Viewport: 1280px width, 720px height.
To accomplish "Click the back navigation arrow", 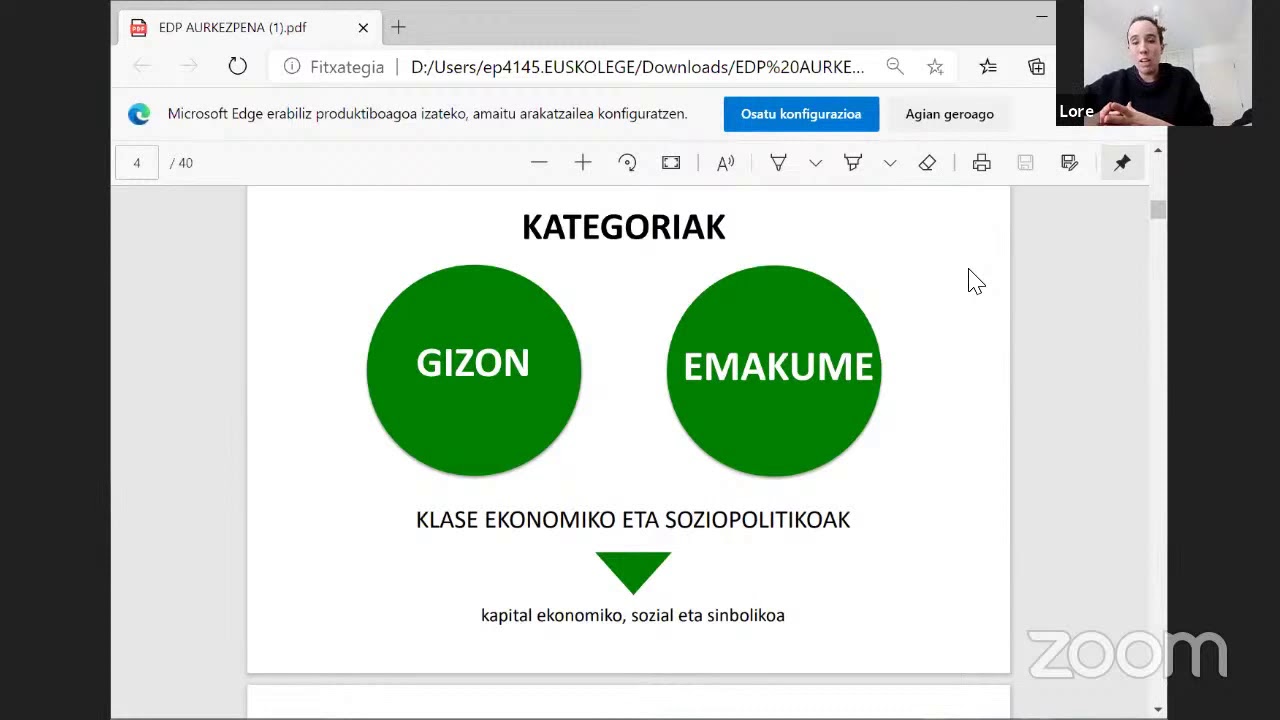I will pyautogui.click(x=142, y=67).
